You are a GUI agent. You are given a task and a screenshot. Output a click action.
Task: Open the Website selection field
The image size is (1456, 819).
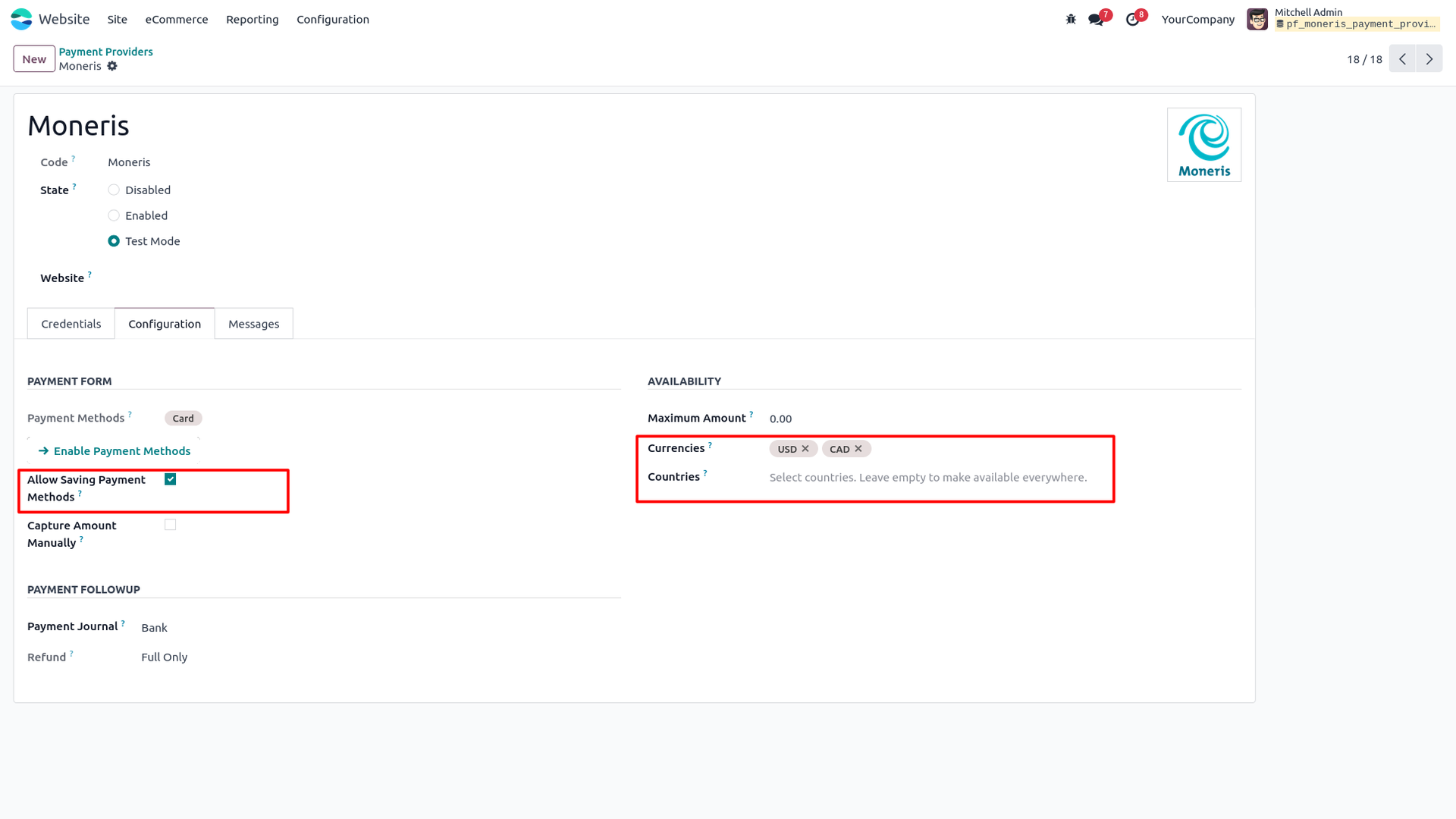pyautogui.click(x=364, y=278)
